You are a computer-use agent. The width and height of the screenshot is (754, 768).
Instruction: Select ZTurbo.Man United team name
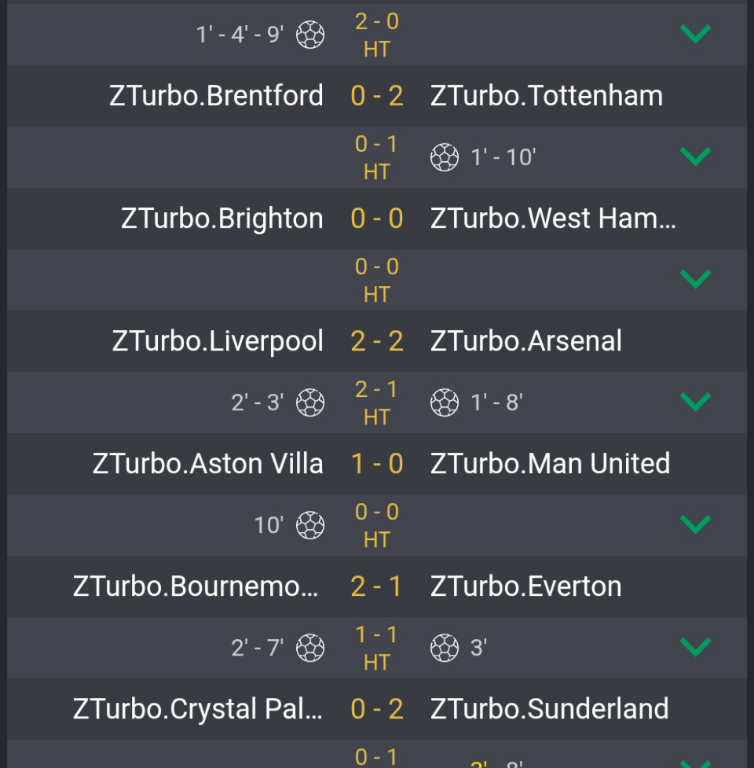(x=550, y=464)
